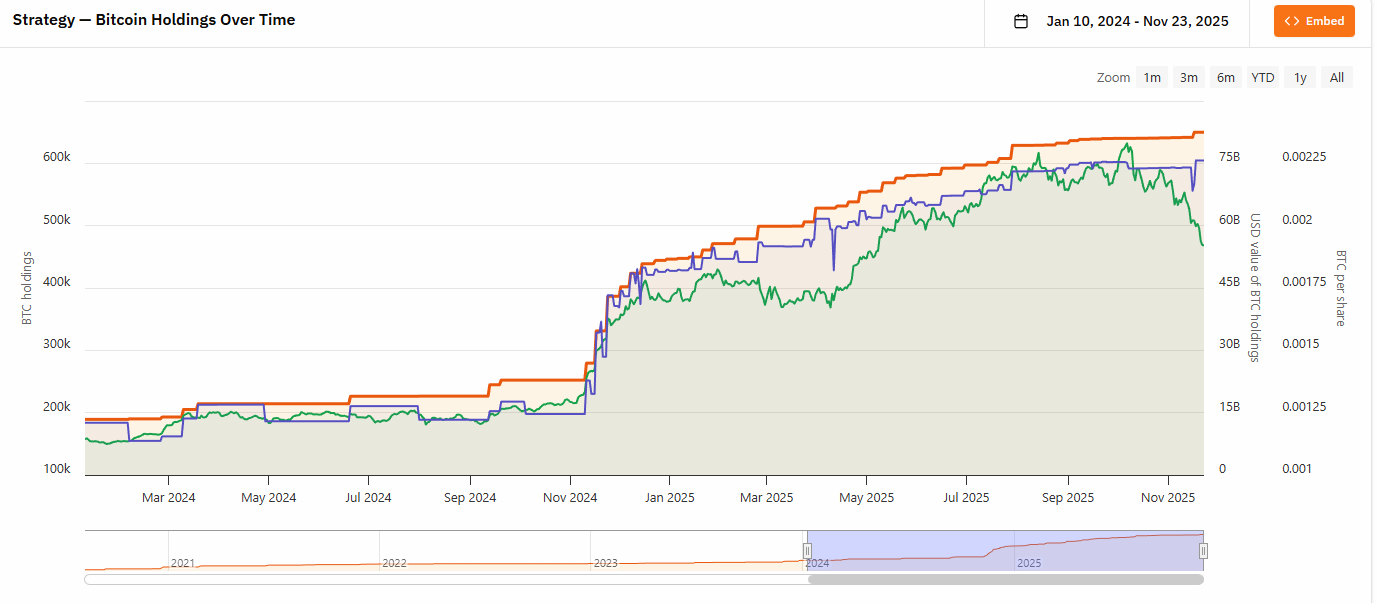Click the Nov 2025 x-axis label
The height and width of the screenshot is (603, 1377).
coord(1168,497)
